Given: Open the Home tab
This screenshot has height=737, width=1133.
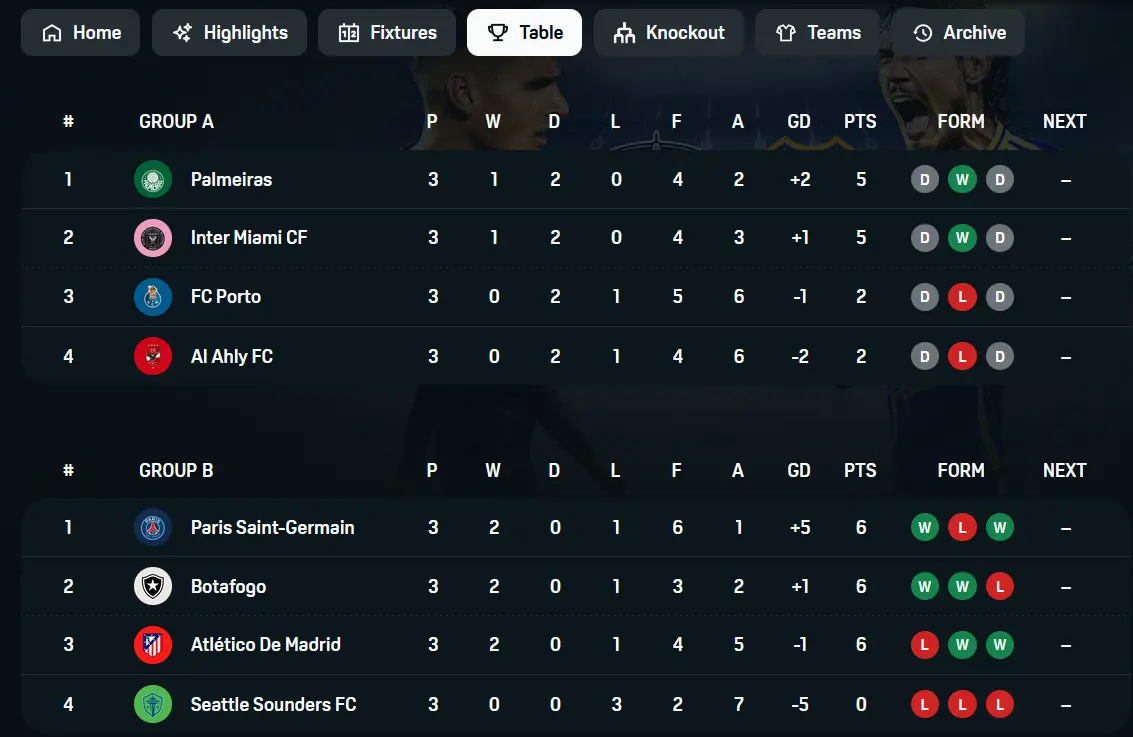Looking at the screenshot, I should 80,33.
